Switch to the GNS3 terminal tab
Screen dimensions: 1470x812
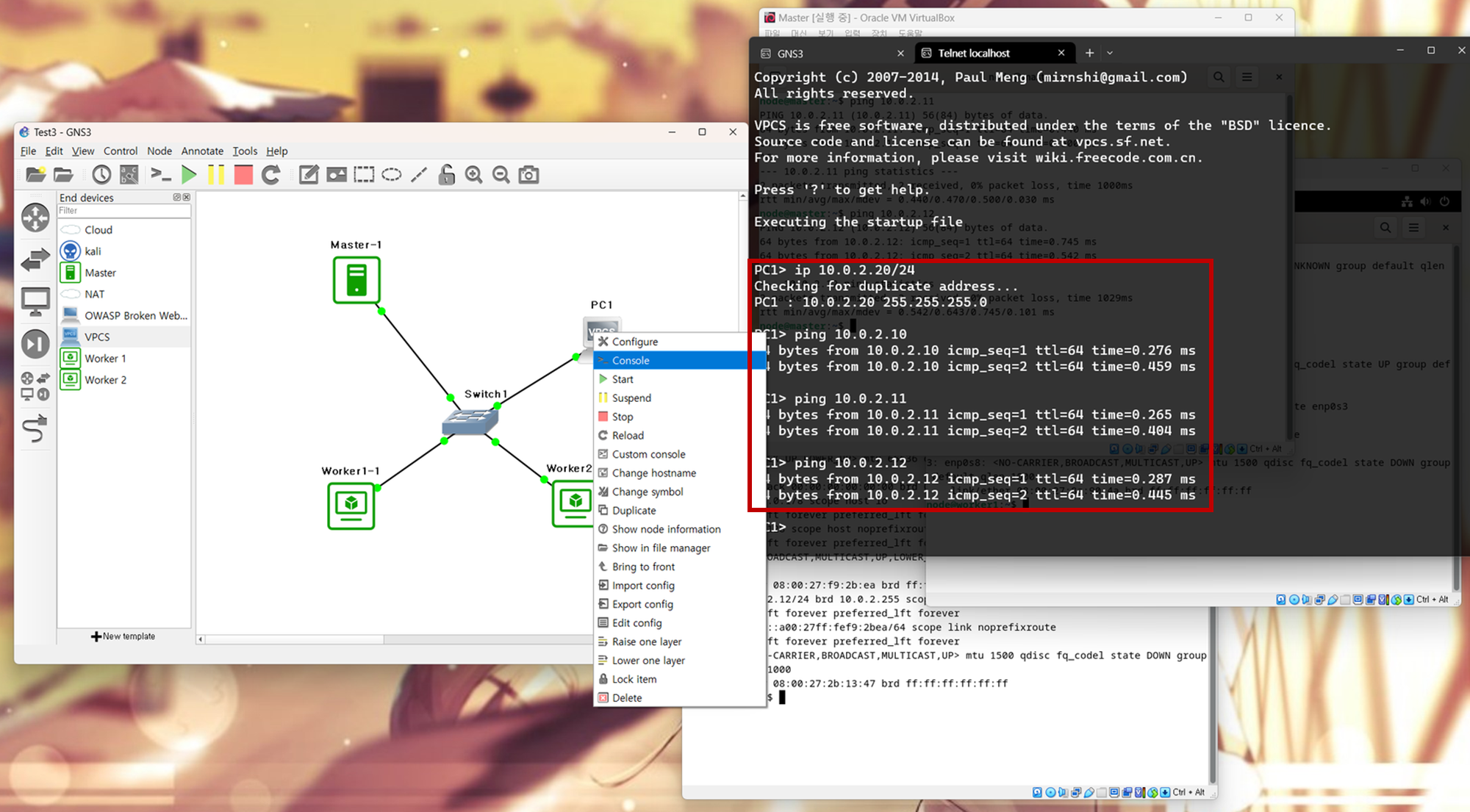pyautogui.click(x=831, y=54)
